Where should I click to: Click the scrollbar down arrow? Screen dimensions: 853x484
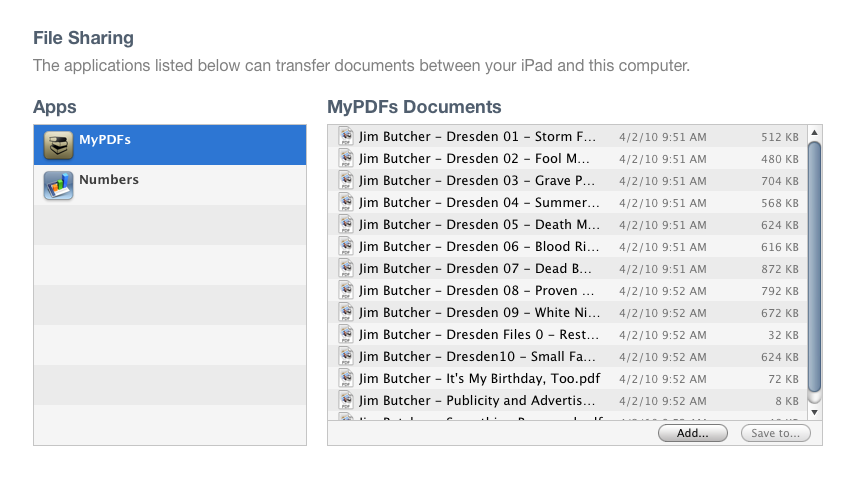[814, 412]
